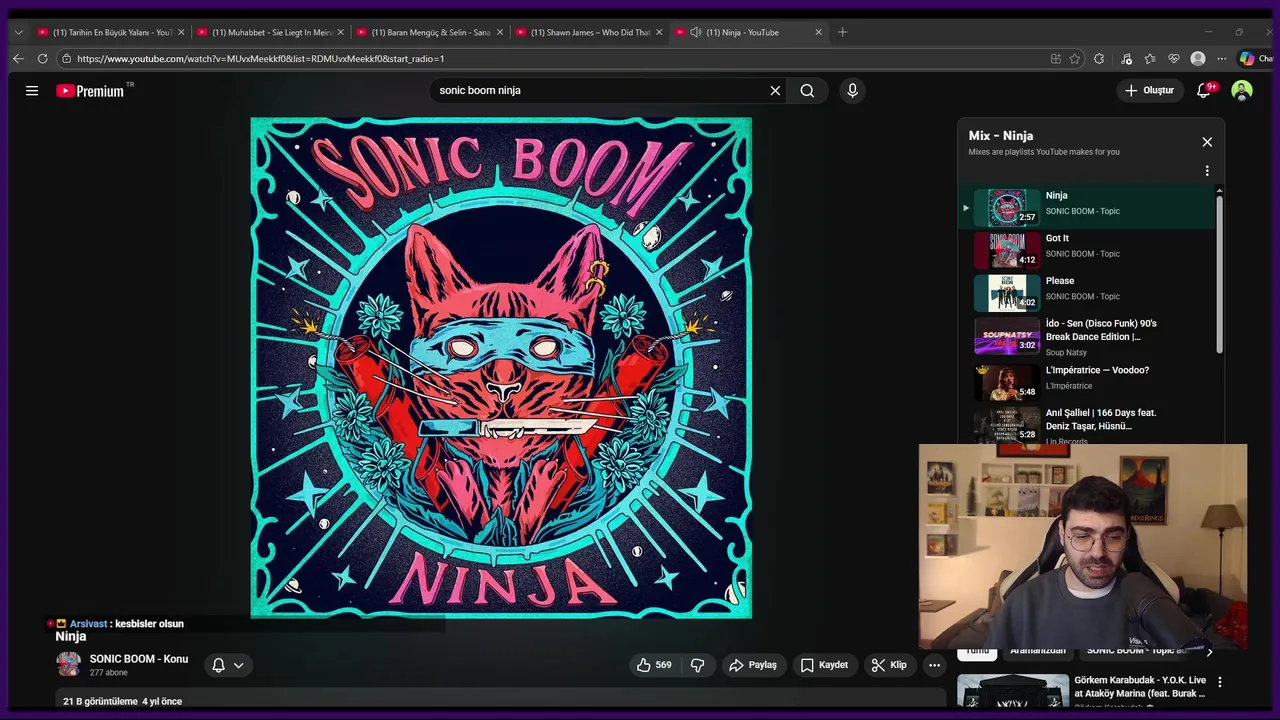The image size is (1280, 720).
Task: Open SONIC BOOM channel avatar
Action: click(x=68, y=665)
